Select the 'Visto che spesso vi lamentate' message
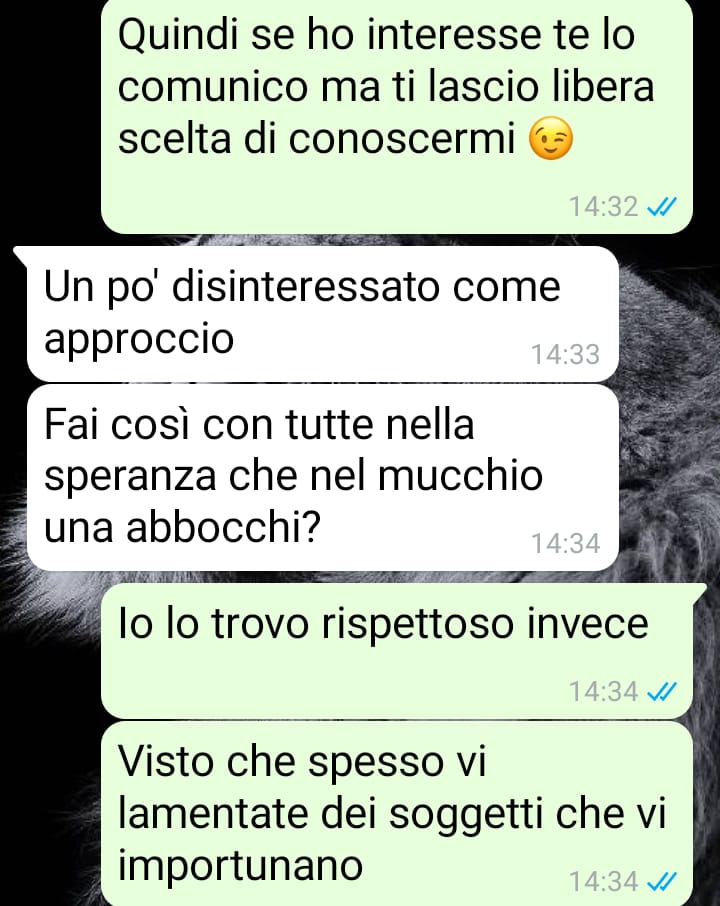This screenshot has height=906, width=720. coord(396,814)
